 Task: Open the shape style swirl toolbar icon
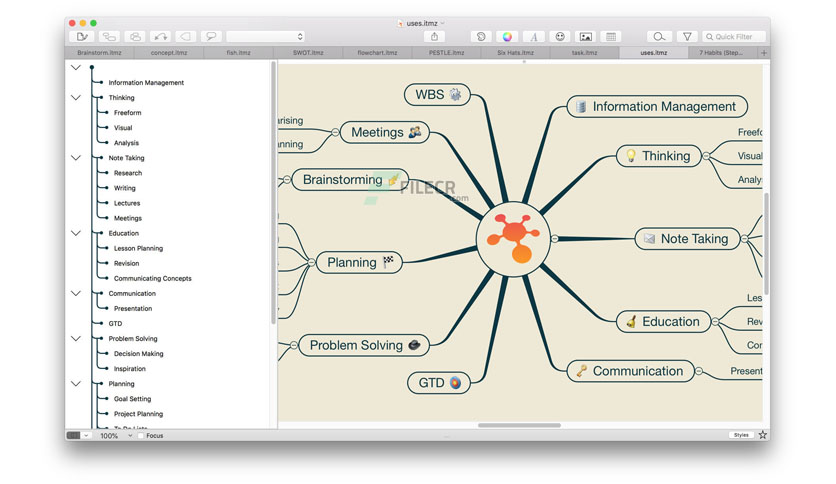click(481, 36)
